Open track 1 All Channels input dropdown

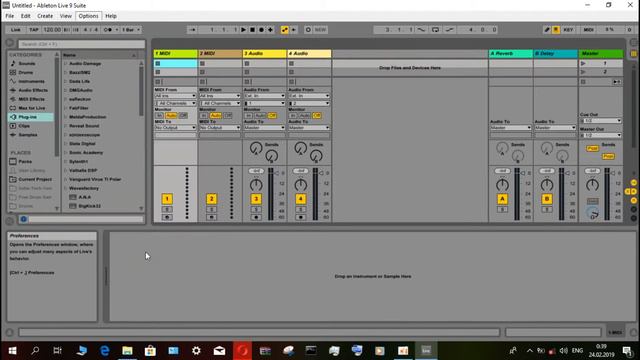pos(176,104)
